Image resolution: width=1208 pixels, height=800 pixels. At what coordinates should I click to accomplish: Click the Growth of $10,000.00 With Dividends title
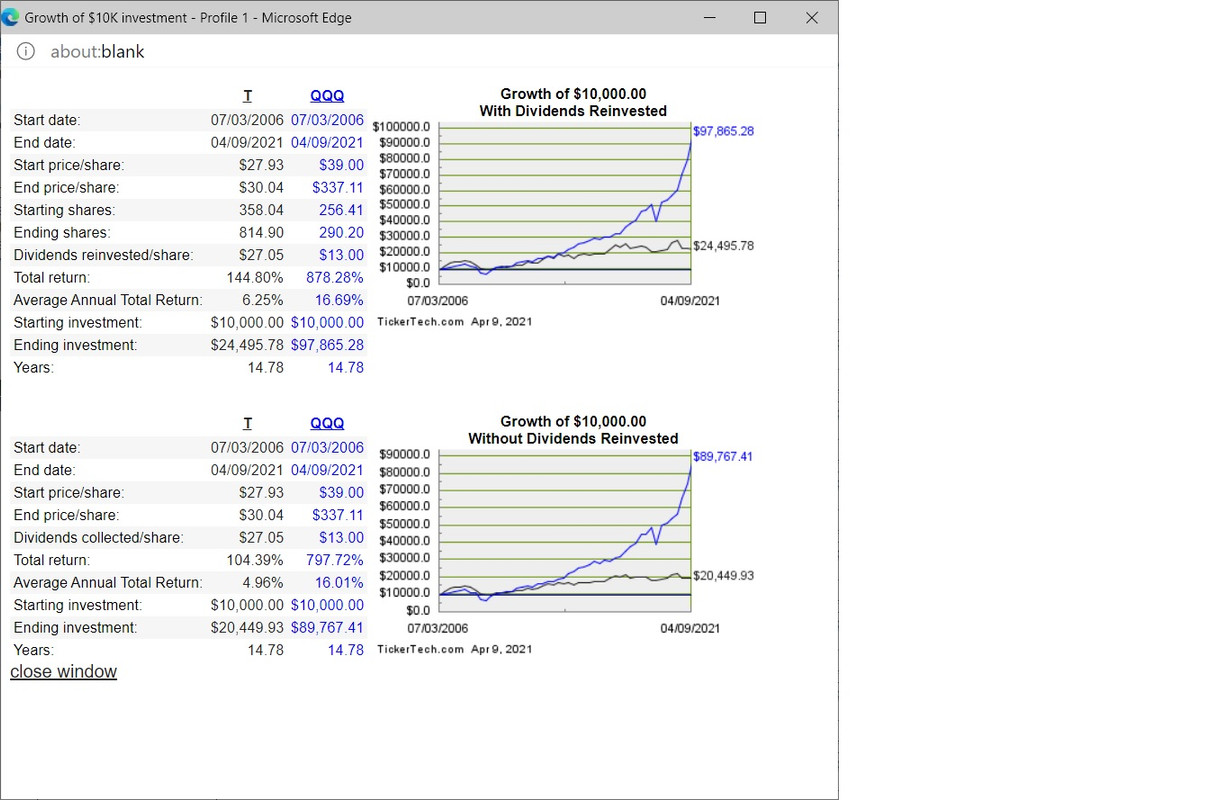573,102
